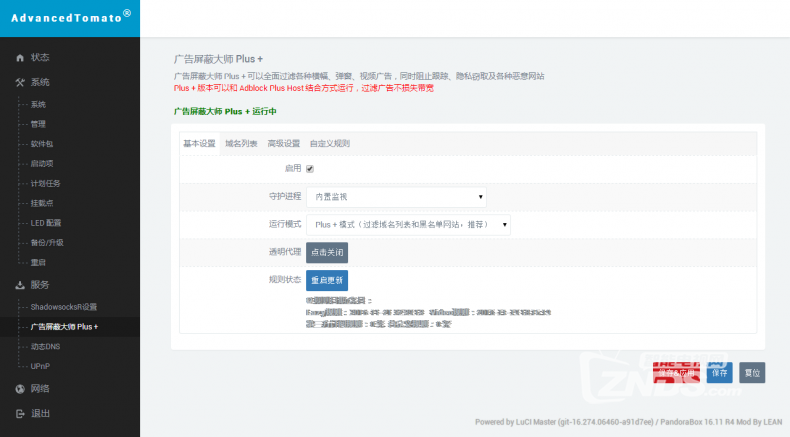
Task: Open the 动态DNS sidebar item
Action: pyautogui.click(x=45, y=346)
